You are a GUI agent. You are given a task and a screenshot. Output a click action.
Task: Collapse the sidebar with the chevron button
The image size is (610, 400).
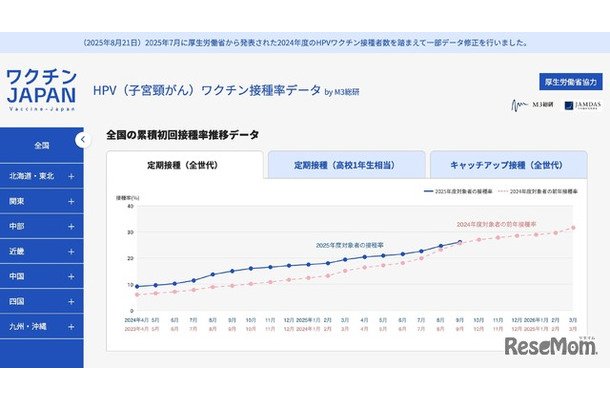click(83, 140)
